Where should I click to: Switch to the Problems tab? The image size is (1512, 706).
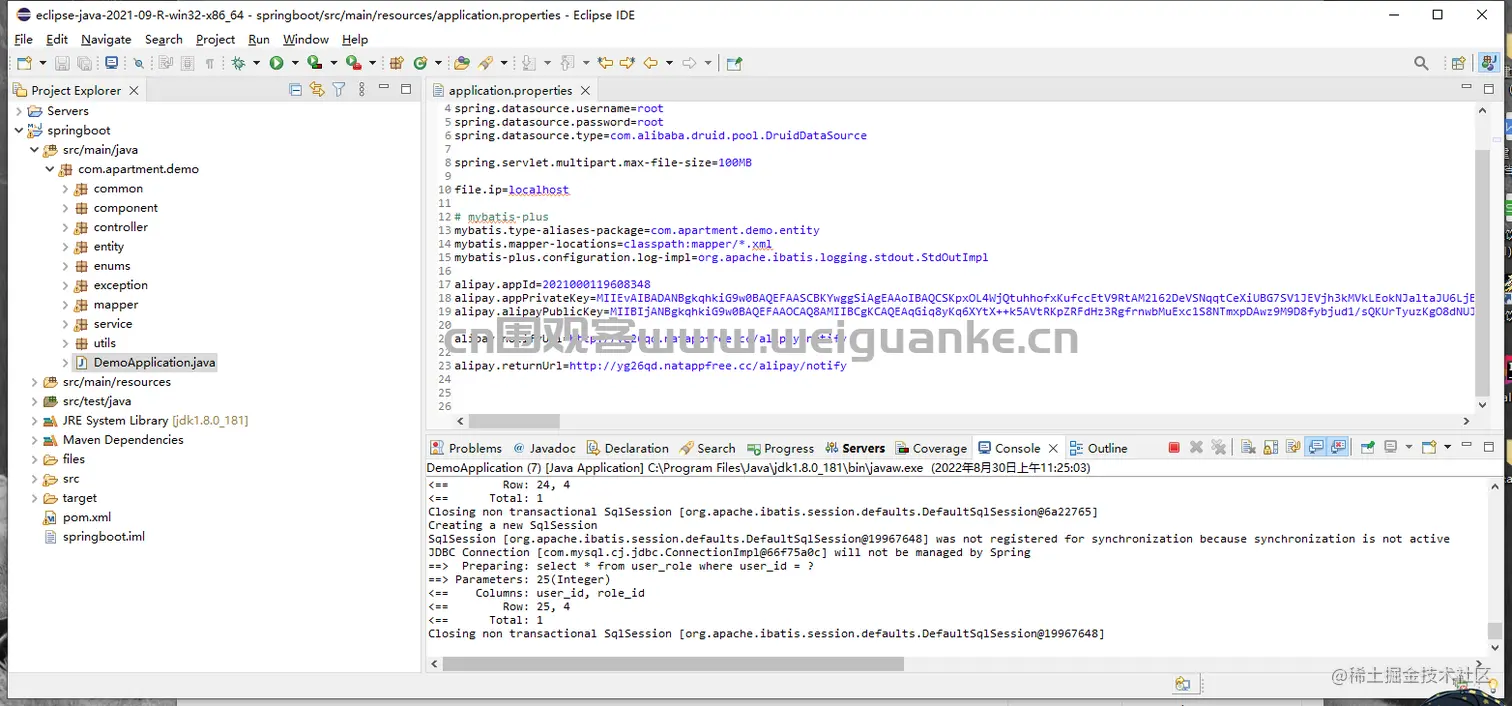466,448
